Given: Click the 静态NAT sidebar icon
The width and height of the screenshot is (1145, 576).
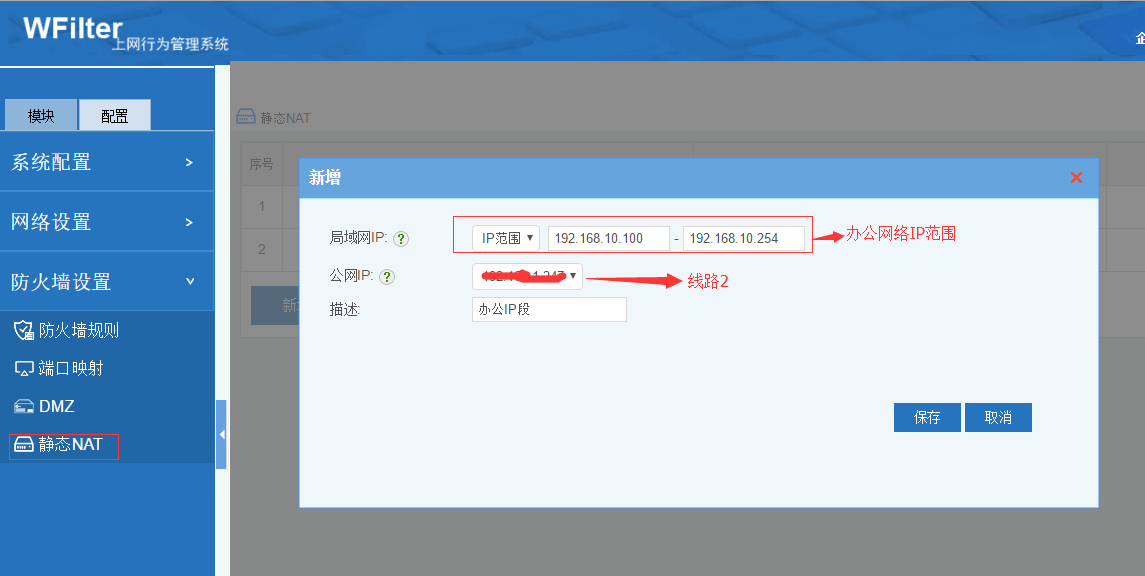Looking at the screenshot, I should click(23, 445).
